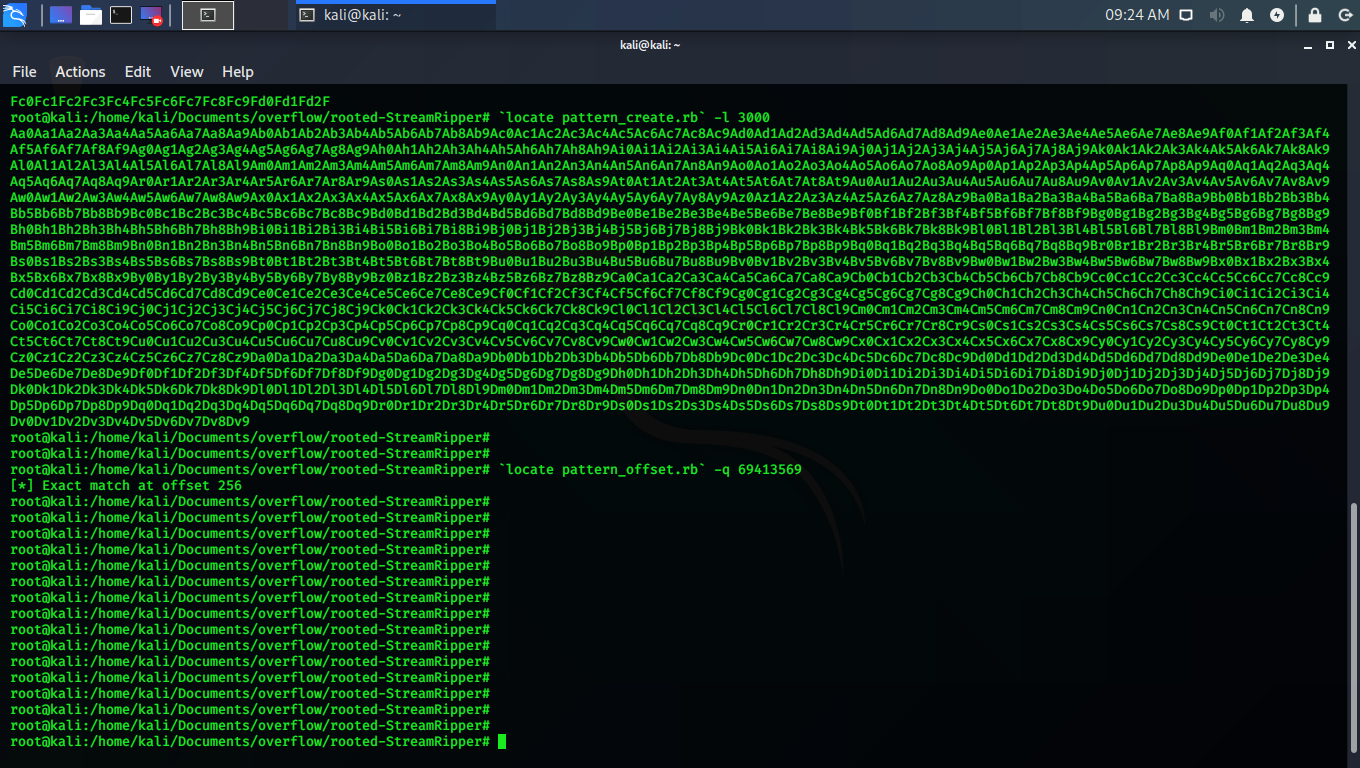Click the kali@kali: ~ window title bar
Image resolution: width=1360 pixels, height=768 pixels.
click(650, 45)
